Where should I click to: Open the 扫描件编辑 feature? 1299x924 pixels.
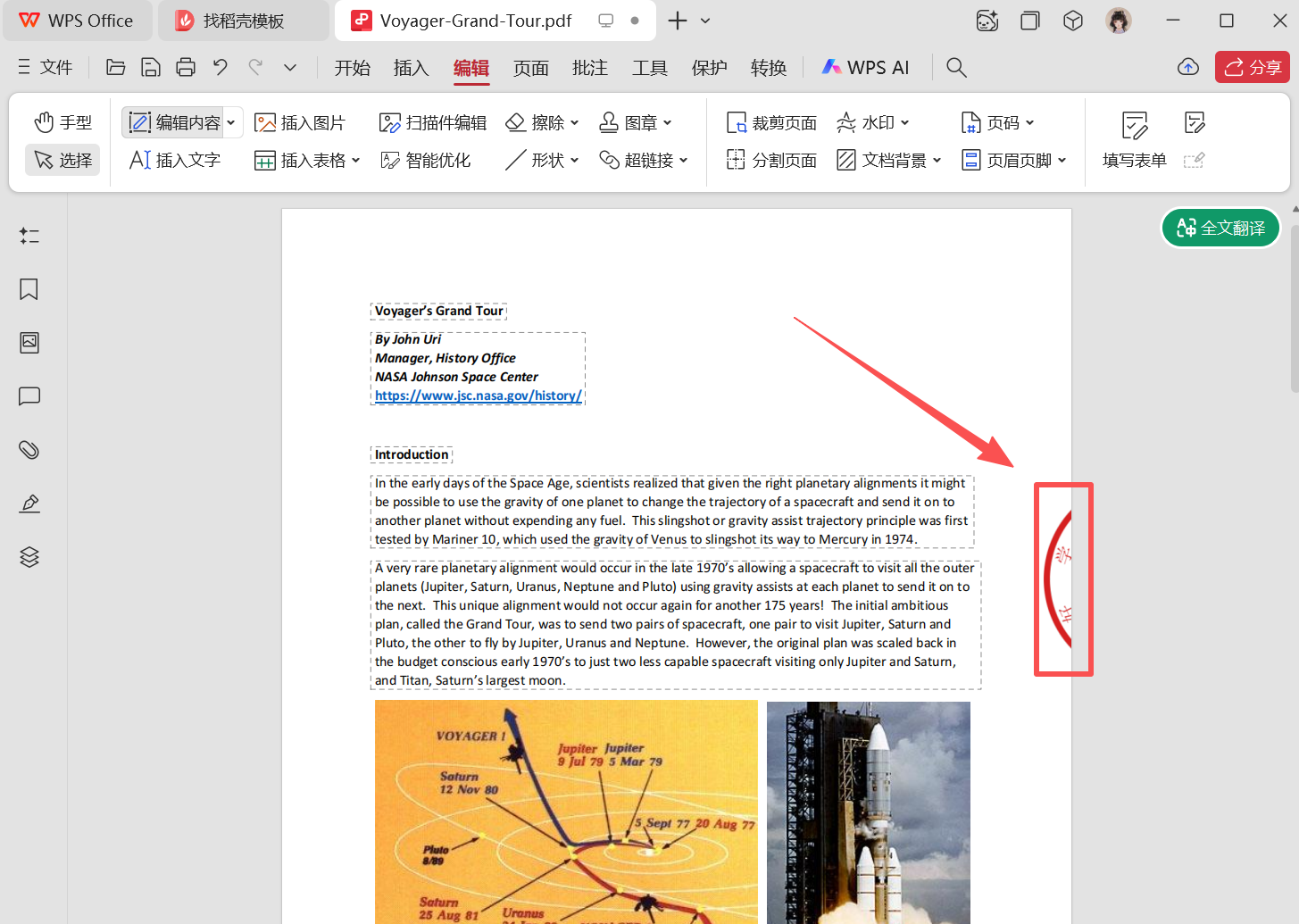click(x=433, y=122)
